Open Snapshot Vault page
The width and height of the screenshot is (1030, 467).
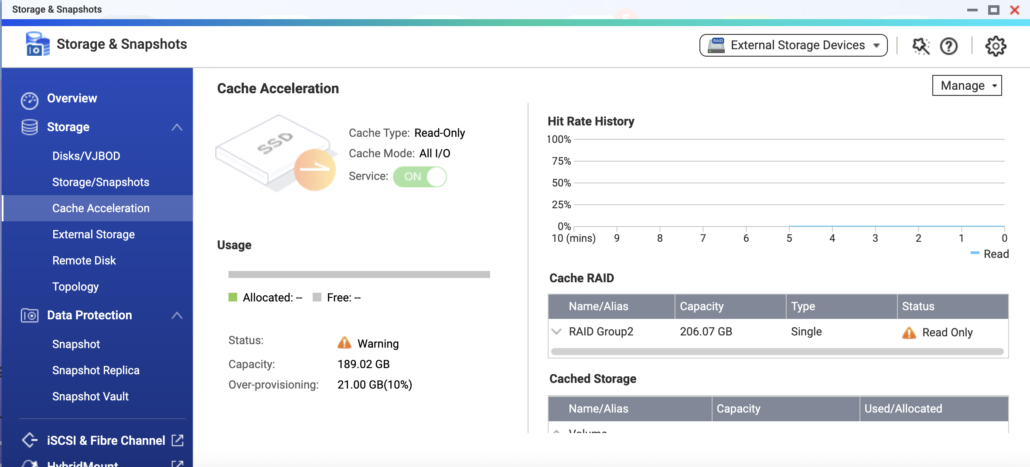click(91, 397)
